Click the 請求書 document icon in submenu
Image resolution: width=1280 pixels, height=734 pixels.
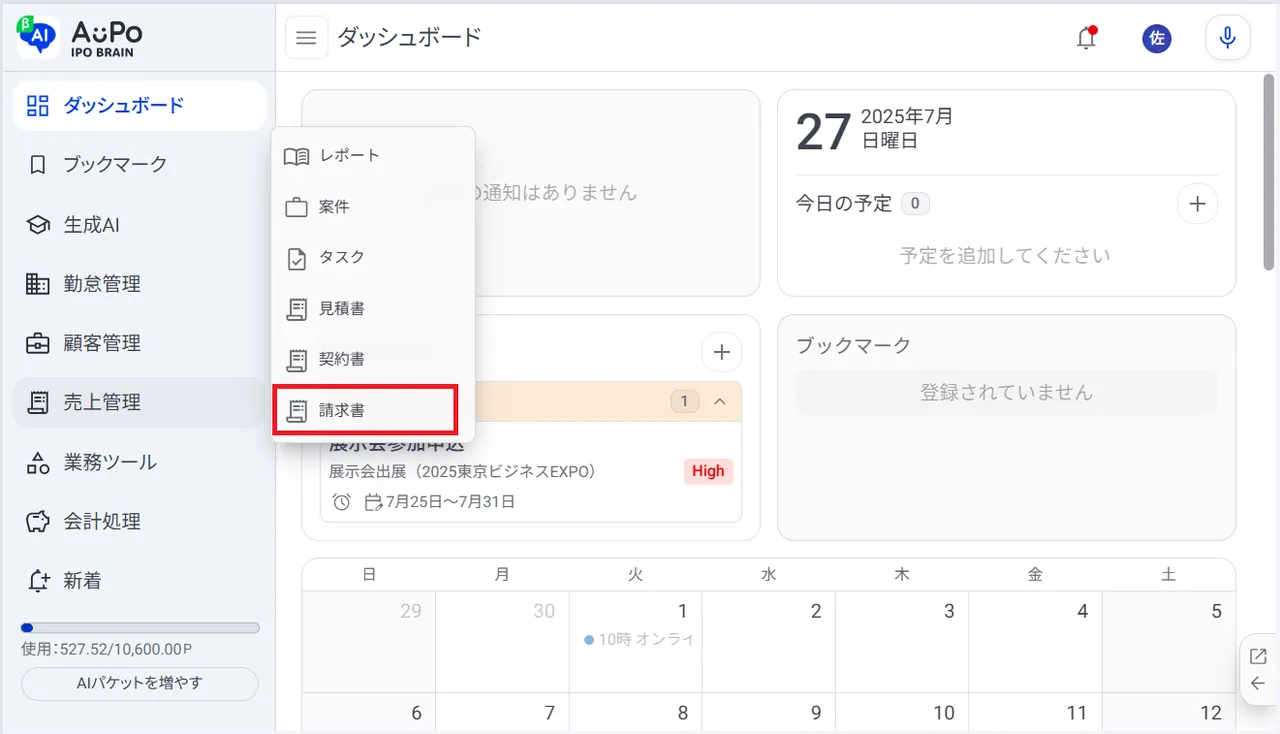[296, 411]
